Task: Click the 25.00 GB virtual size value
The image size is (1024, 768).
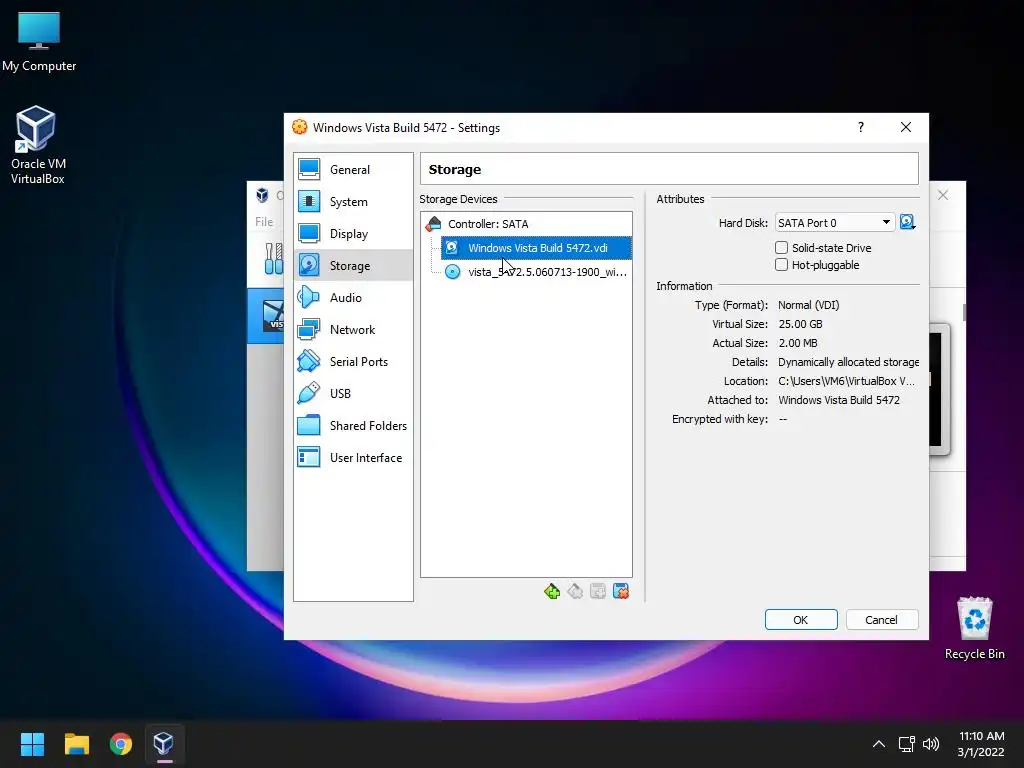Action: pos(800,324)
